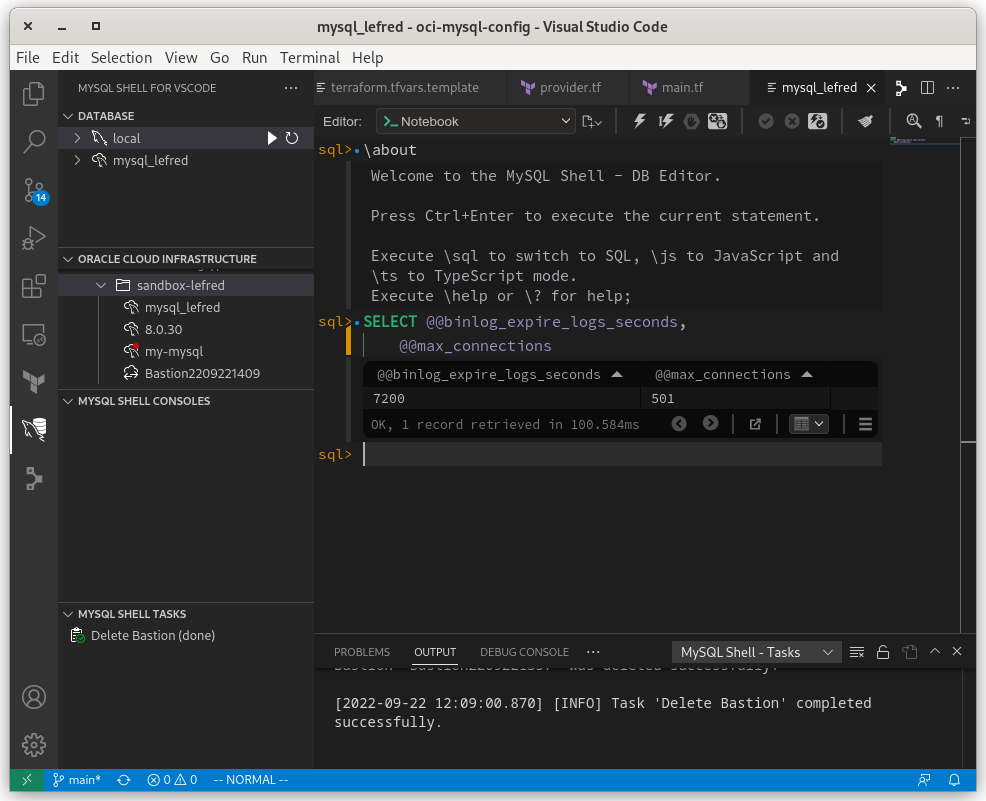Toggle the split editor layout button
This screenshot has width=986, height=801.
[x=927, y=88]
